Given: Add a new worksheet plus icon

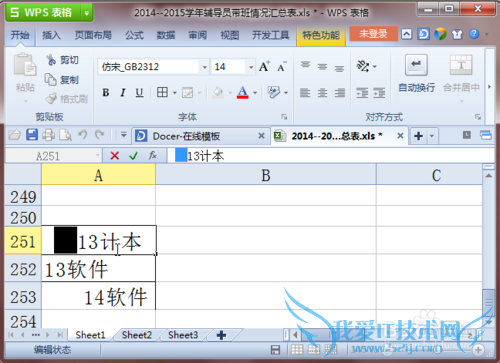Looking at the screenshot, I should [222, 335].
